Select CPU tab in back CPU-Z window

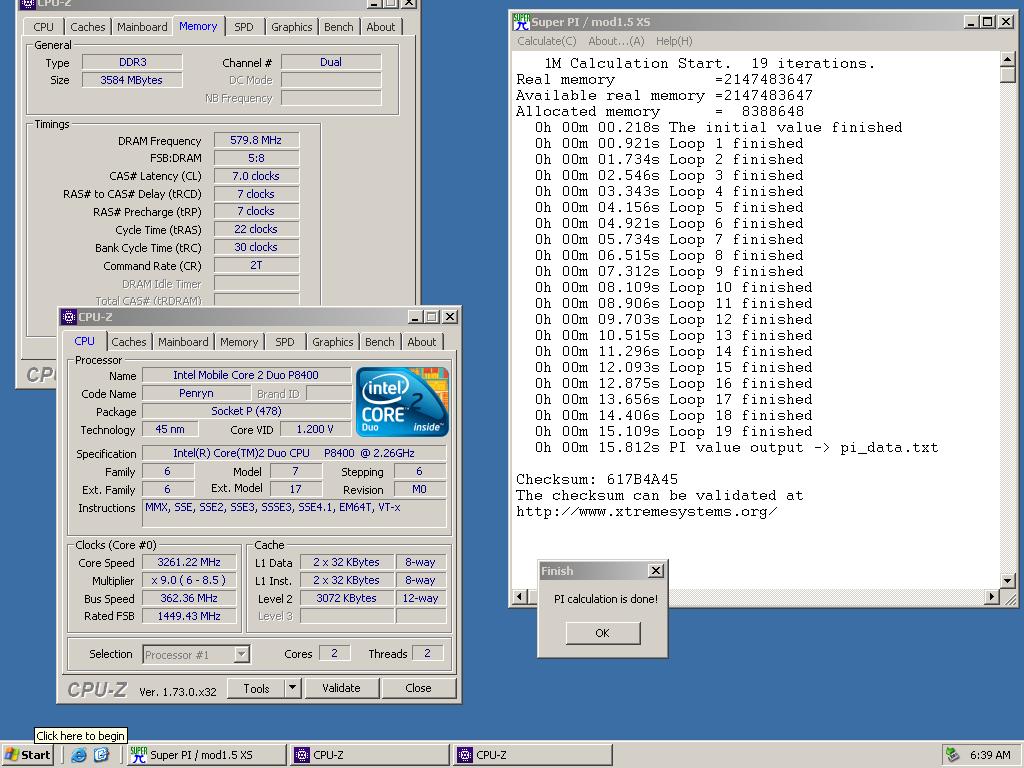coord(44,27)
